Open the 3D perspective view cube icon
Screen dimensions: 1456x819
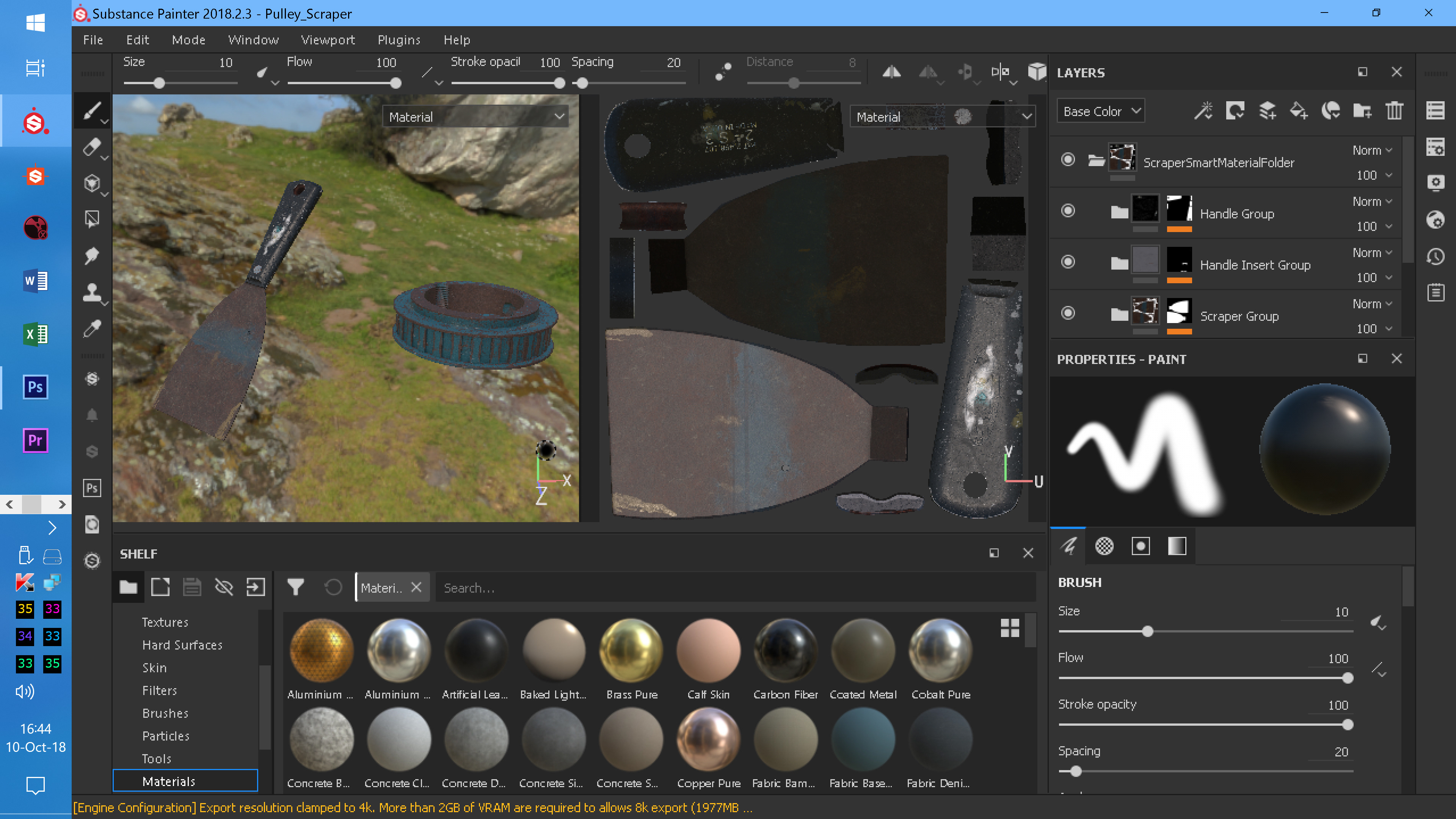point(1037,72)
